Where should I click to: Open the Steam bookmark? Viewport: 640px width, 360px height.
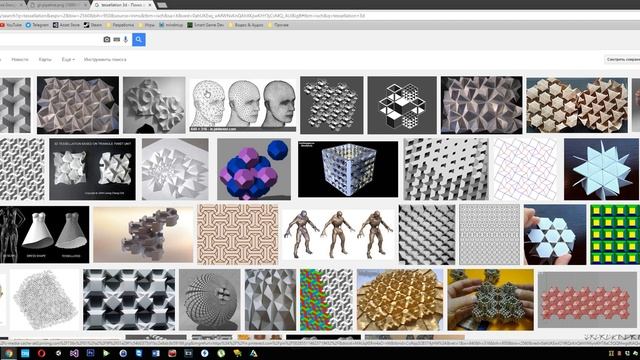pyautogui.click(x=93, y=25)
